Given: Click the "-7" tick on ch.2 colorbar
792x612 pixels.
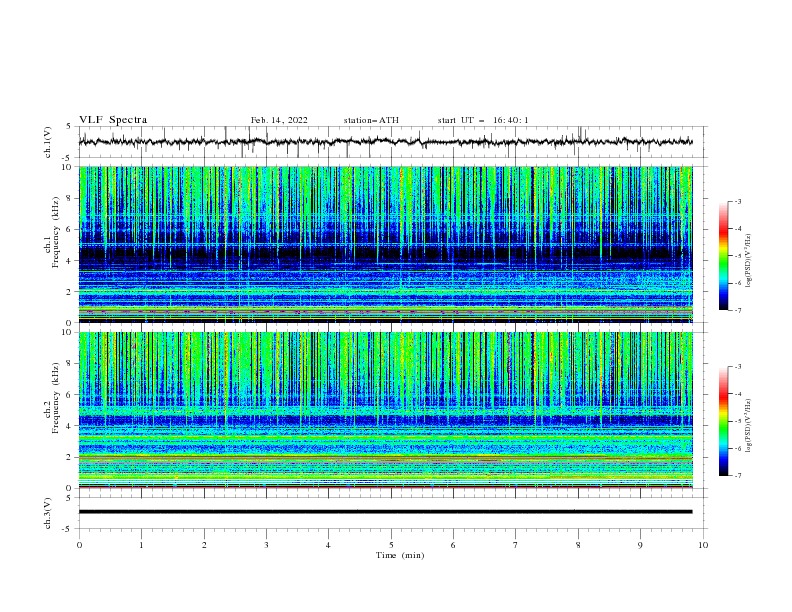Looking at the screenshot, I should point(737,476).
